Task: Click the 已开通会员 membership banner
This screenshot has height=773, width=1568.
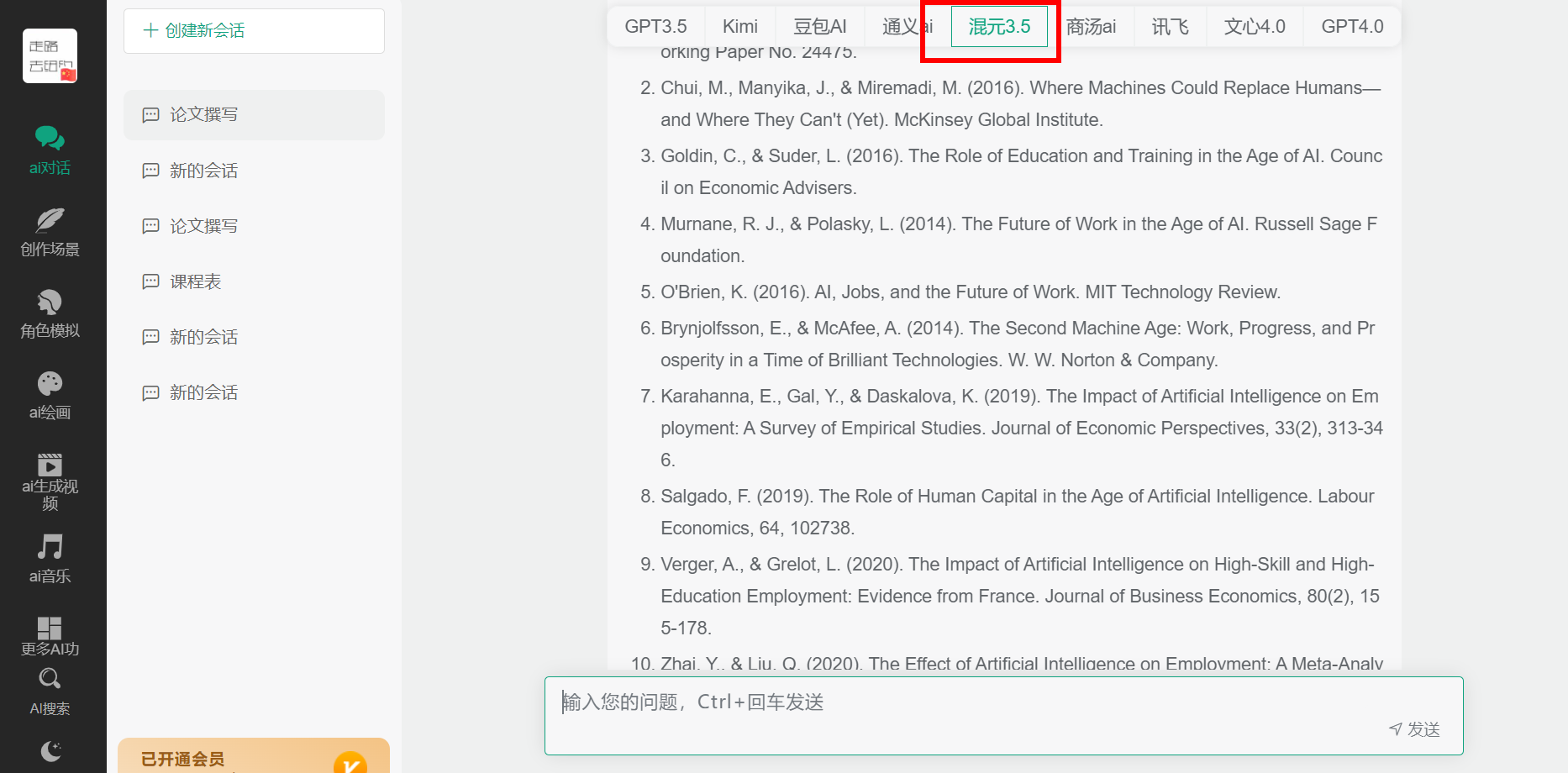Action: 253,756
